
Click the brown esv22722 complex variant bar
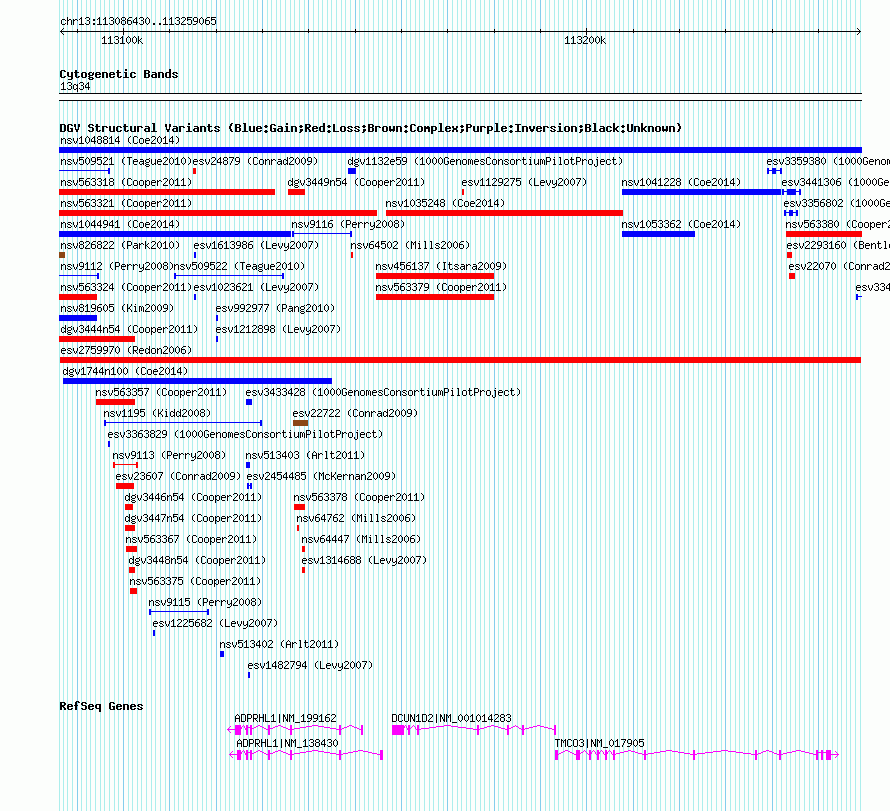[300, 423]
